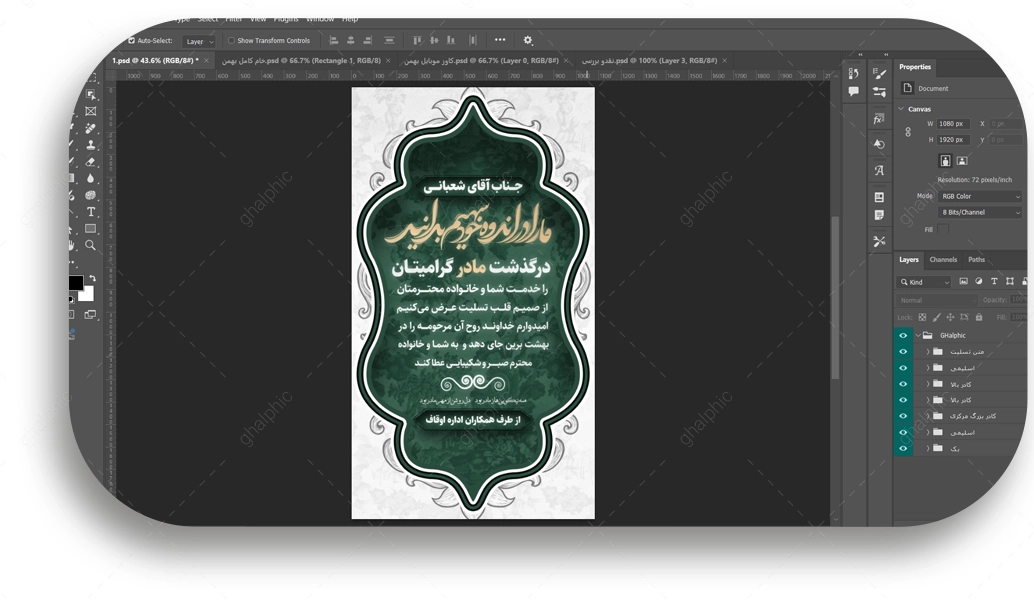The height and width of the screenshot is (602, 1034).
Task: Open the RGB Color mode dropdown
Action: (978, 197)
